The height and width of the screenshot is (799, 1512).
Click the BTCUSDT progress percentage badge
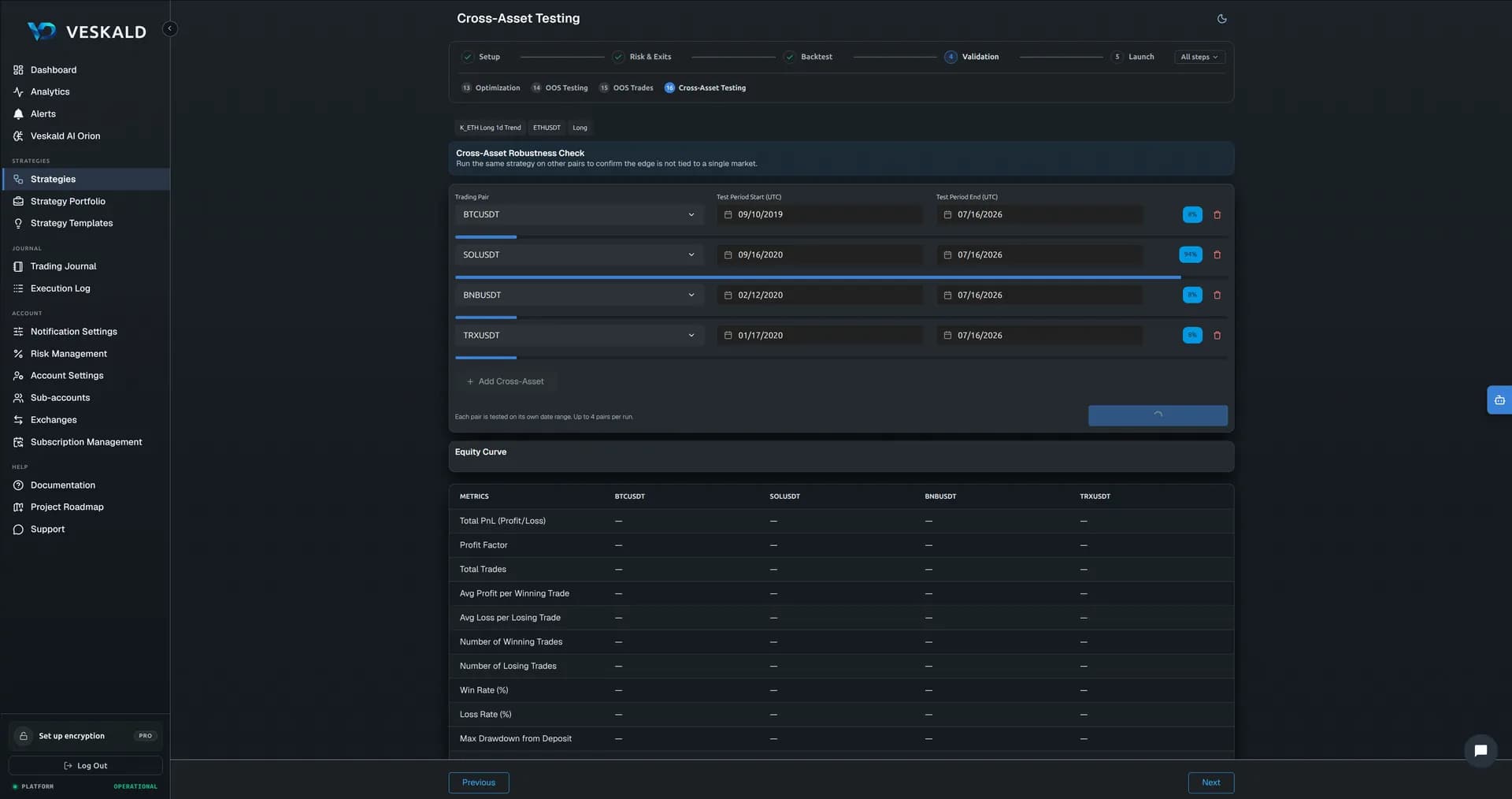pyautogui.click(x=1192, y=214)
